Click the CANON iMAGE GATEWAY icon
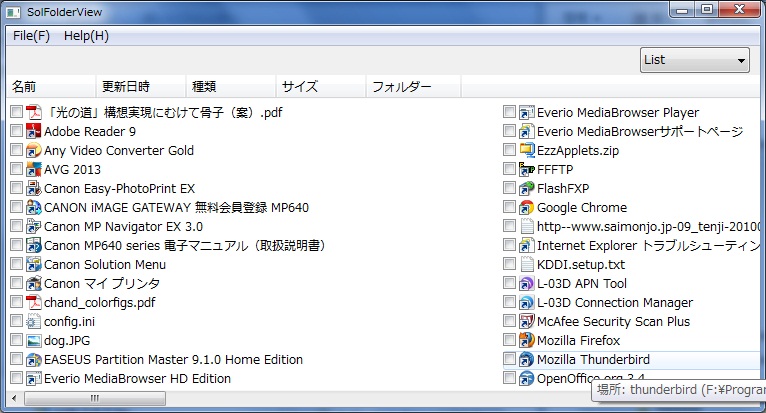The image size is (766, 413). (34, 207)
